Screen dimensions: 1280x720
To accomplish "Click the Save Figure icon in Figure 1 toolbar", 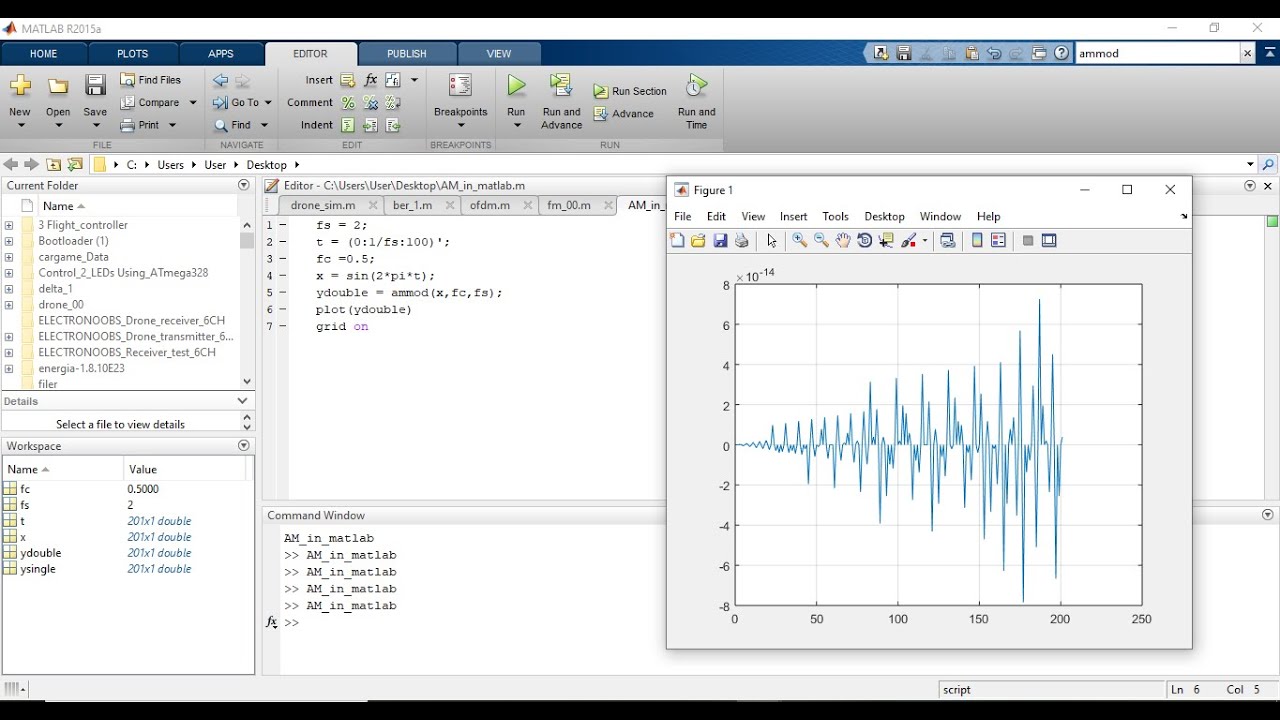I will pos(720,240).
